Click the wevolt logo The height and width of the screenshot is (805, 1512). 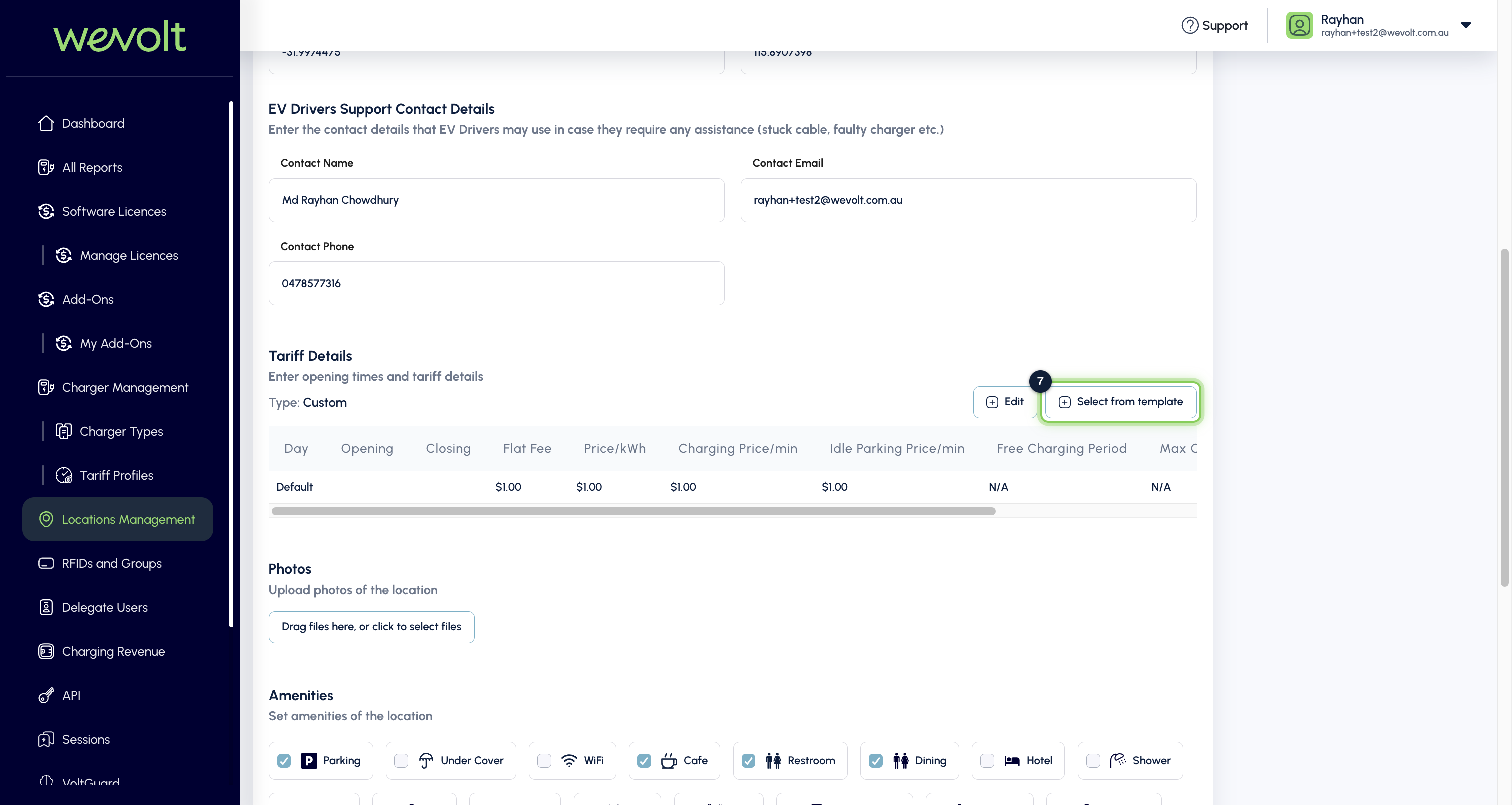point(119,36)
